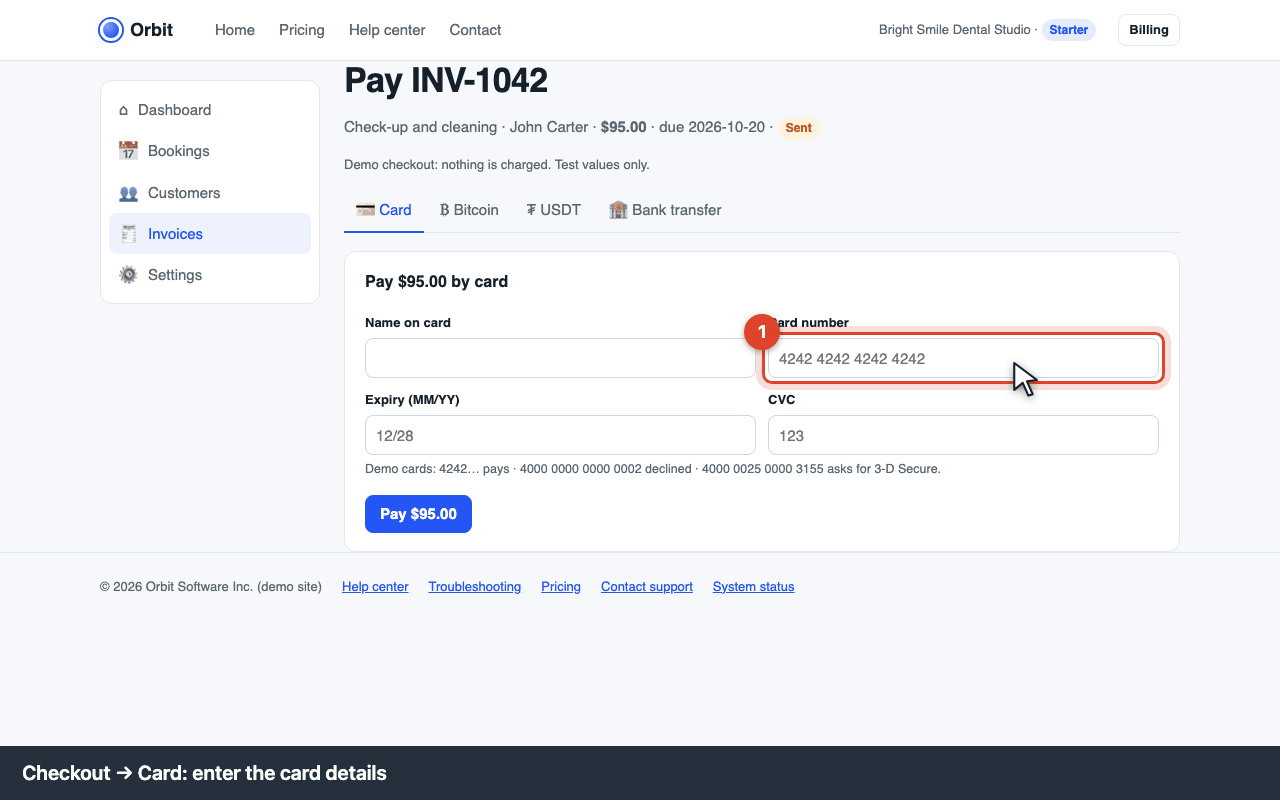The height and width of the screenshot is (800, 1280).
Task: Click the Customers people icon
Action: (x=128, y=193)
